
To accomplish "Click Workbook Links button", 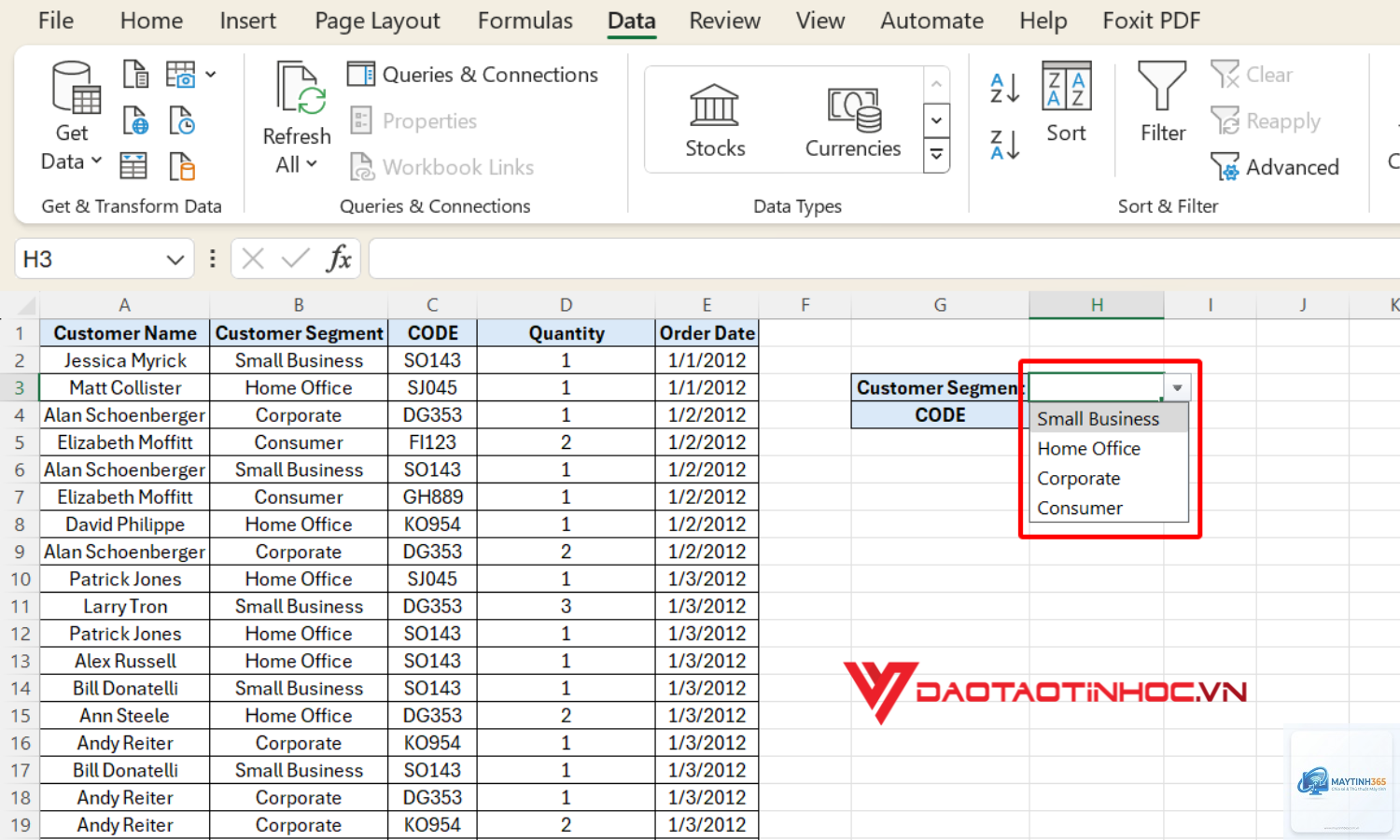I will coord(441,167).
